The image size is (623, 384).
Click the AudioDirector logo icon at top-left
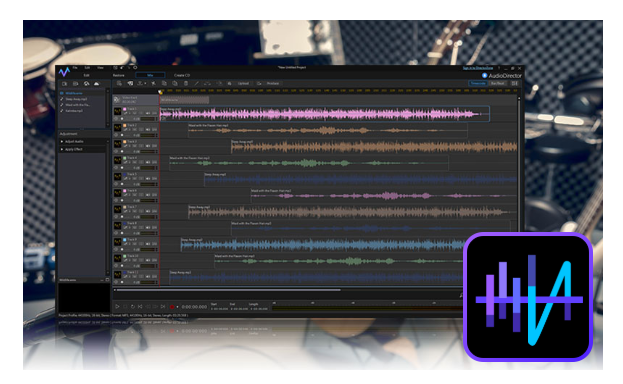[x=64, y=72]
